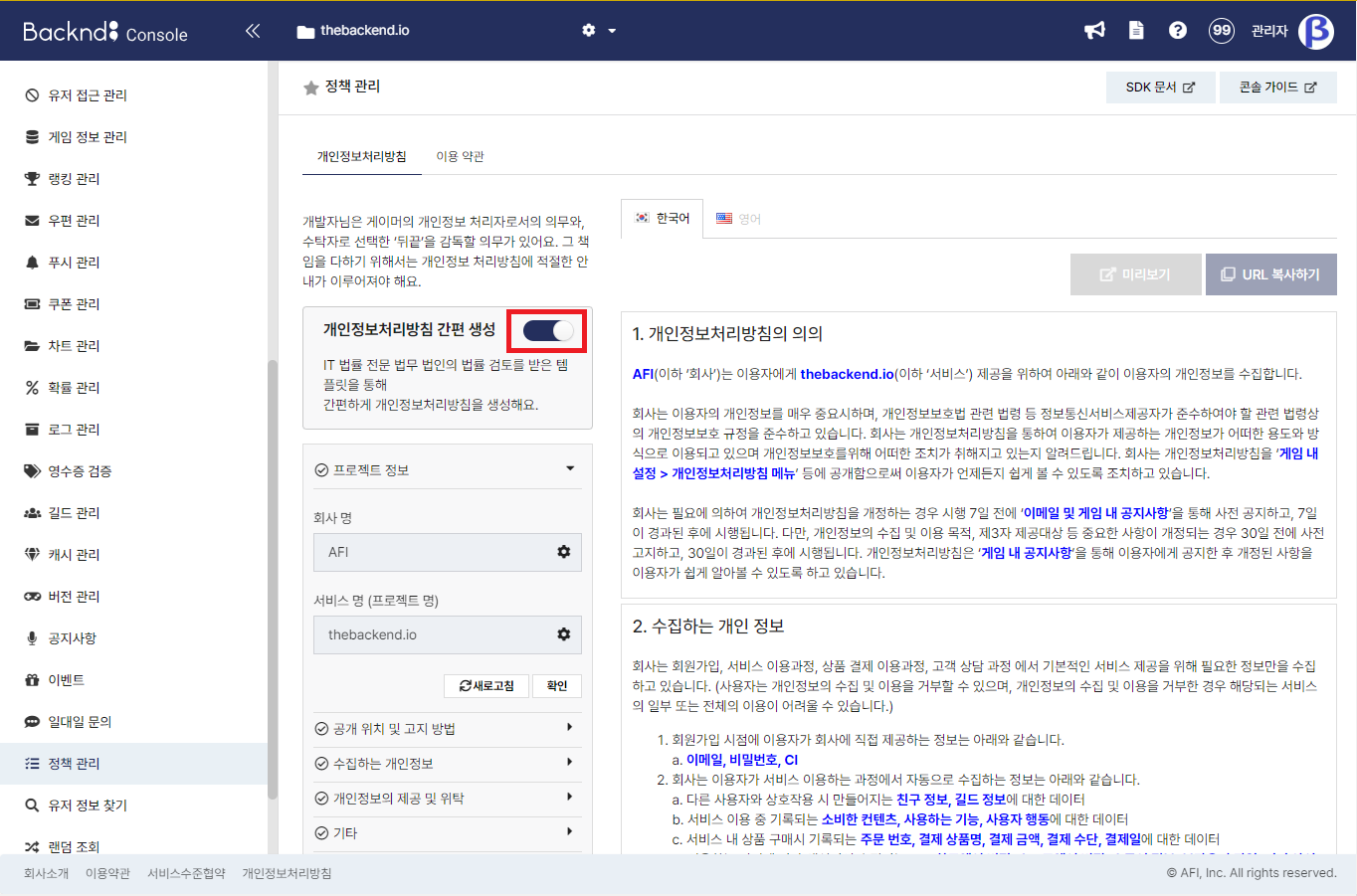Screen dimensions: 1357x896
Task: Select the 영어 language tab
Action: coord(739,217)
